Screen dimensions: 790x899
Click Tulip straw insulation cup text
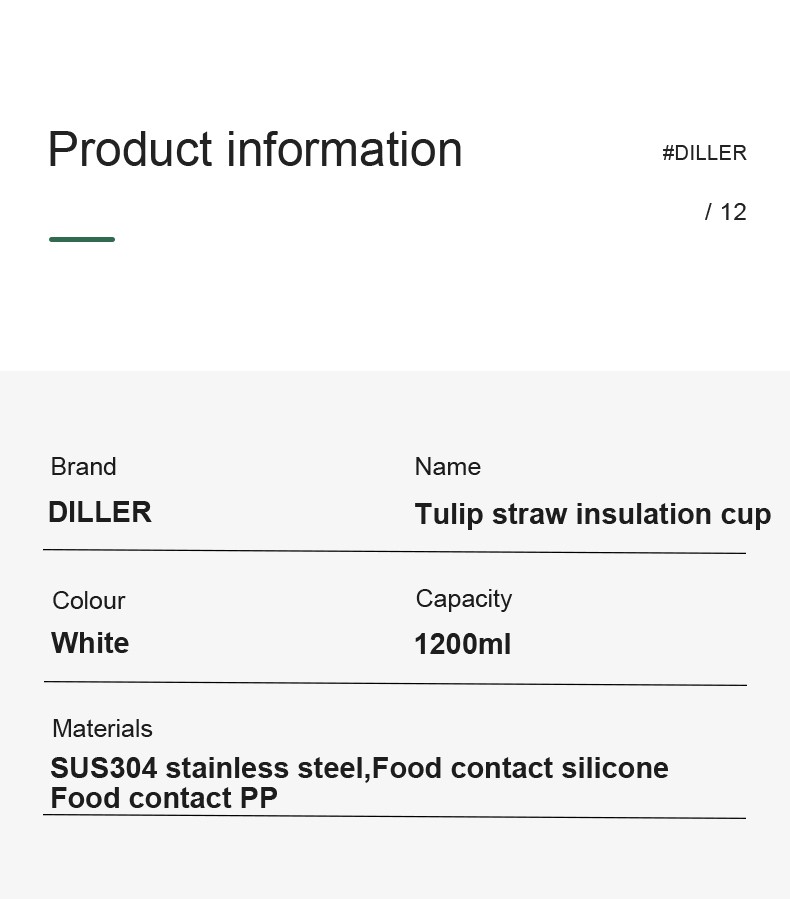coord(593,514)
